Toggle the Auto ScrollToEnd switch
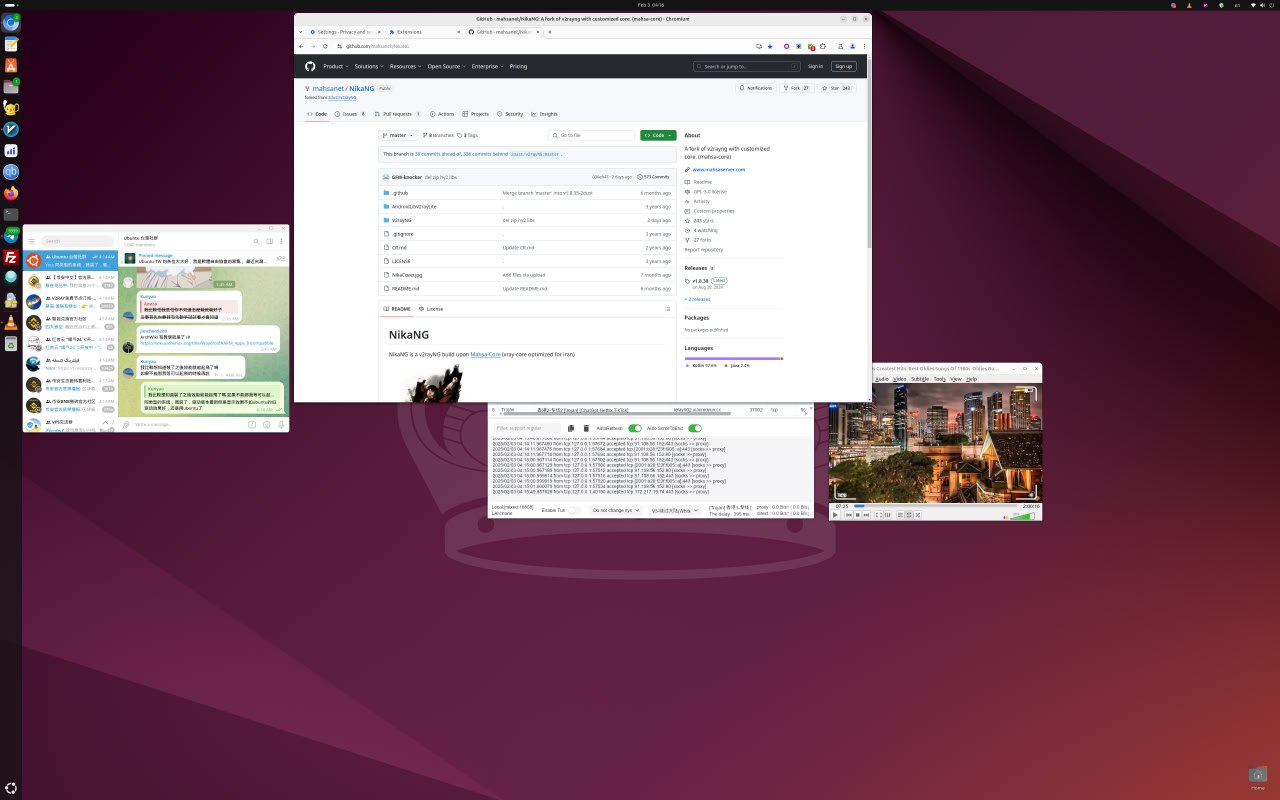 694,428
